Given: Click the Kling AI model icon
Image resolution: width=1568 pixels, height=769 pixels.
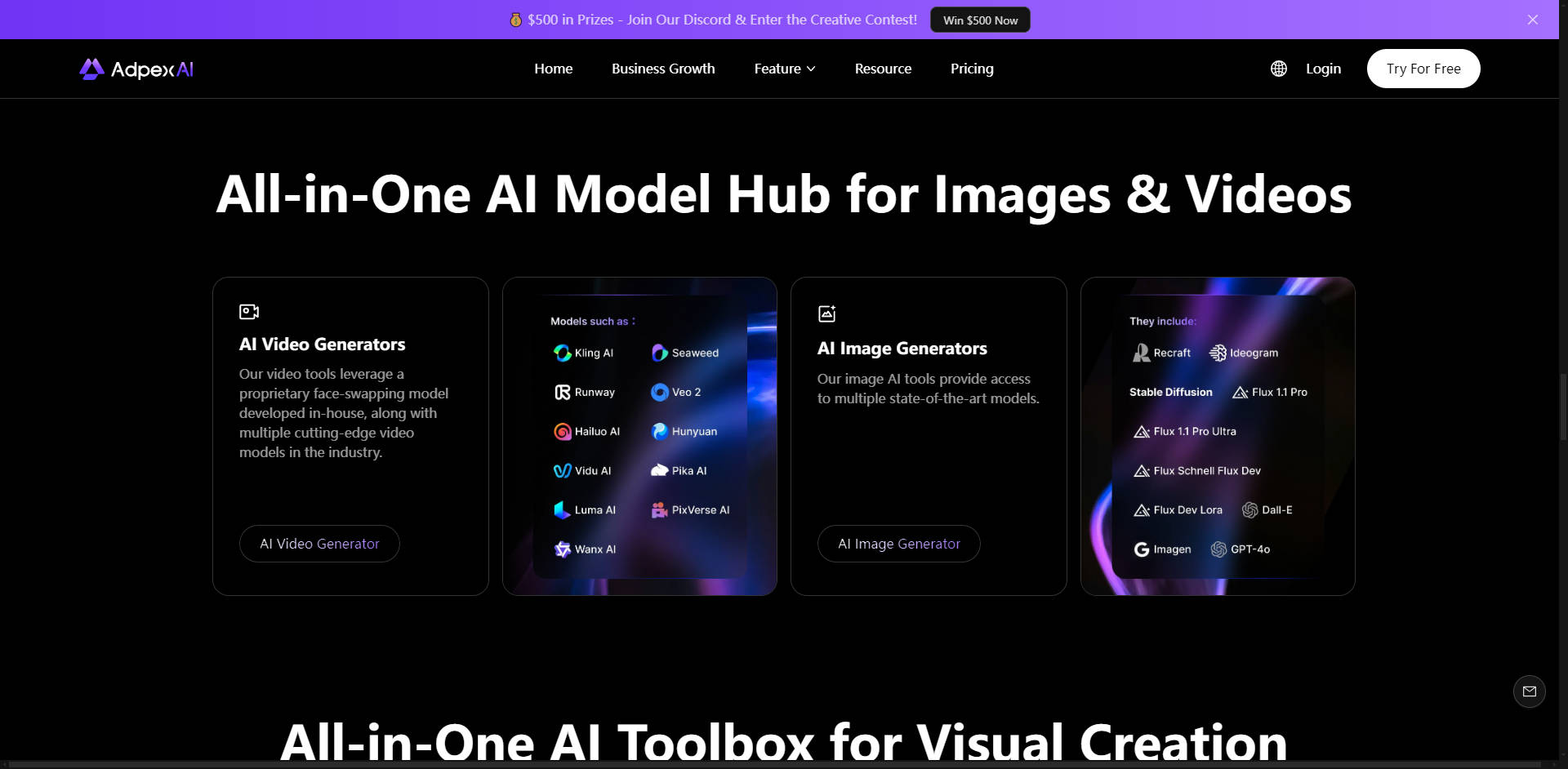Looking at the screenshot, I should pos(563,353).
